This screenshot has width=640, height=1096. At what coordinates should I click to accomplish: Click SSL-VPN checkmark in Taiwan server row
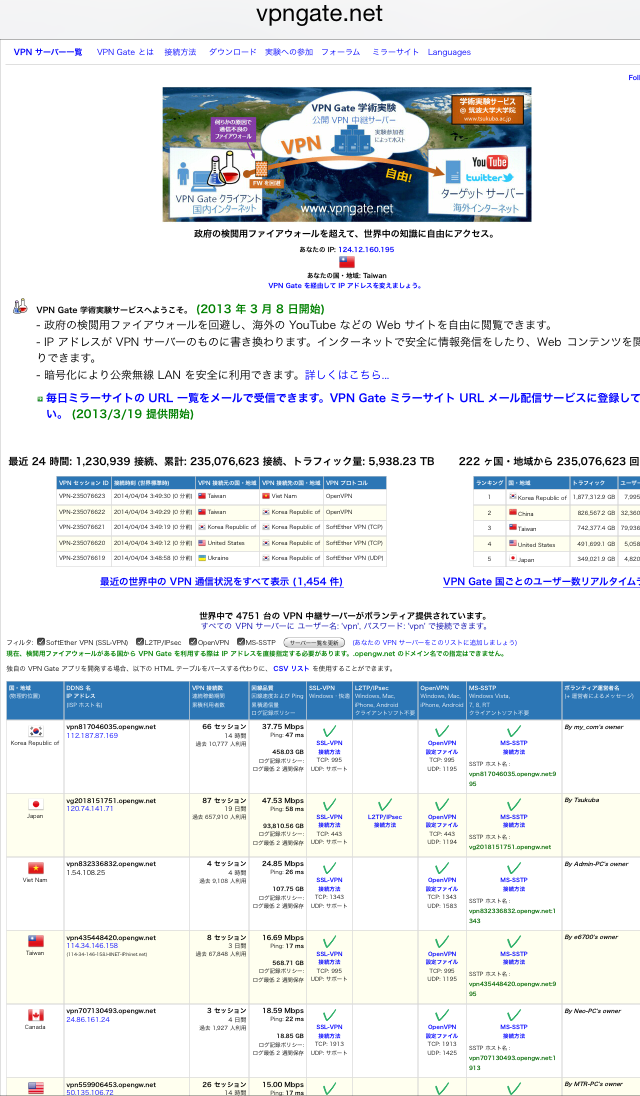point(329,944)
